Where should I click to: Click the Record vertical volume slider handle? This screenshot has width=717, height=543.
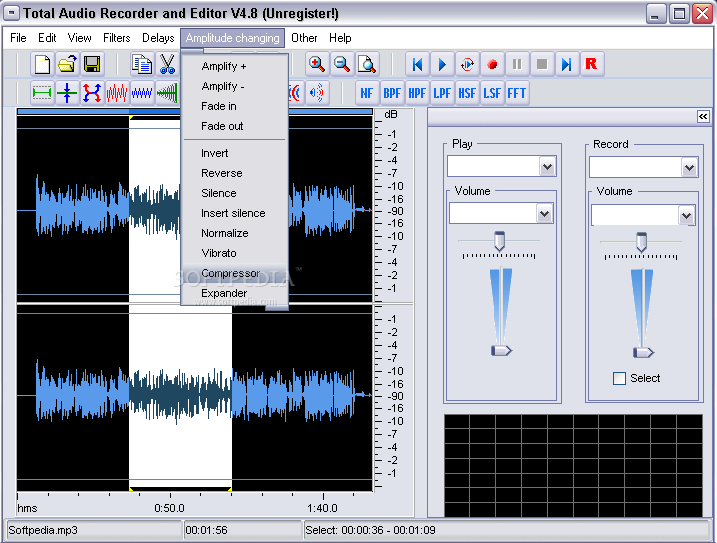coord(643,353)
